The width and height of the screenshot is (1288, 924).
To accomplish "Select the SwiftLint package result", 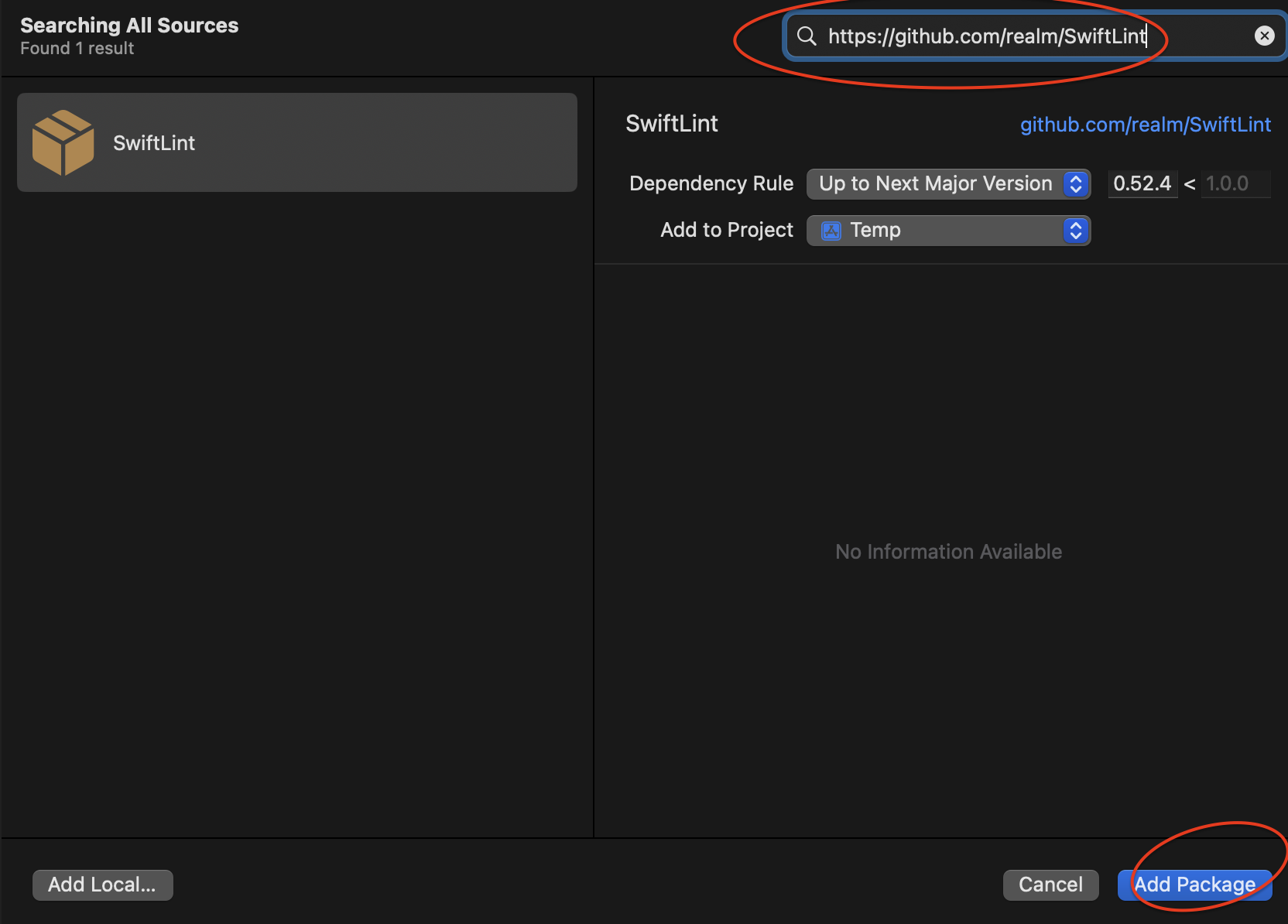I will [297, 142].
